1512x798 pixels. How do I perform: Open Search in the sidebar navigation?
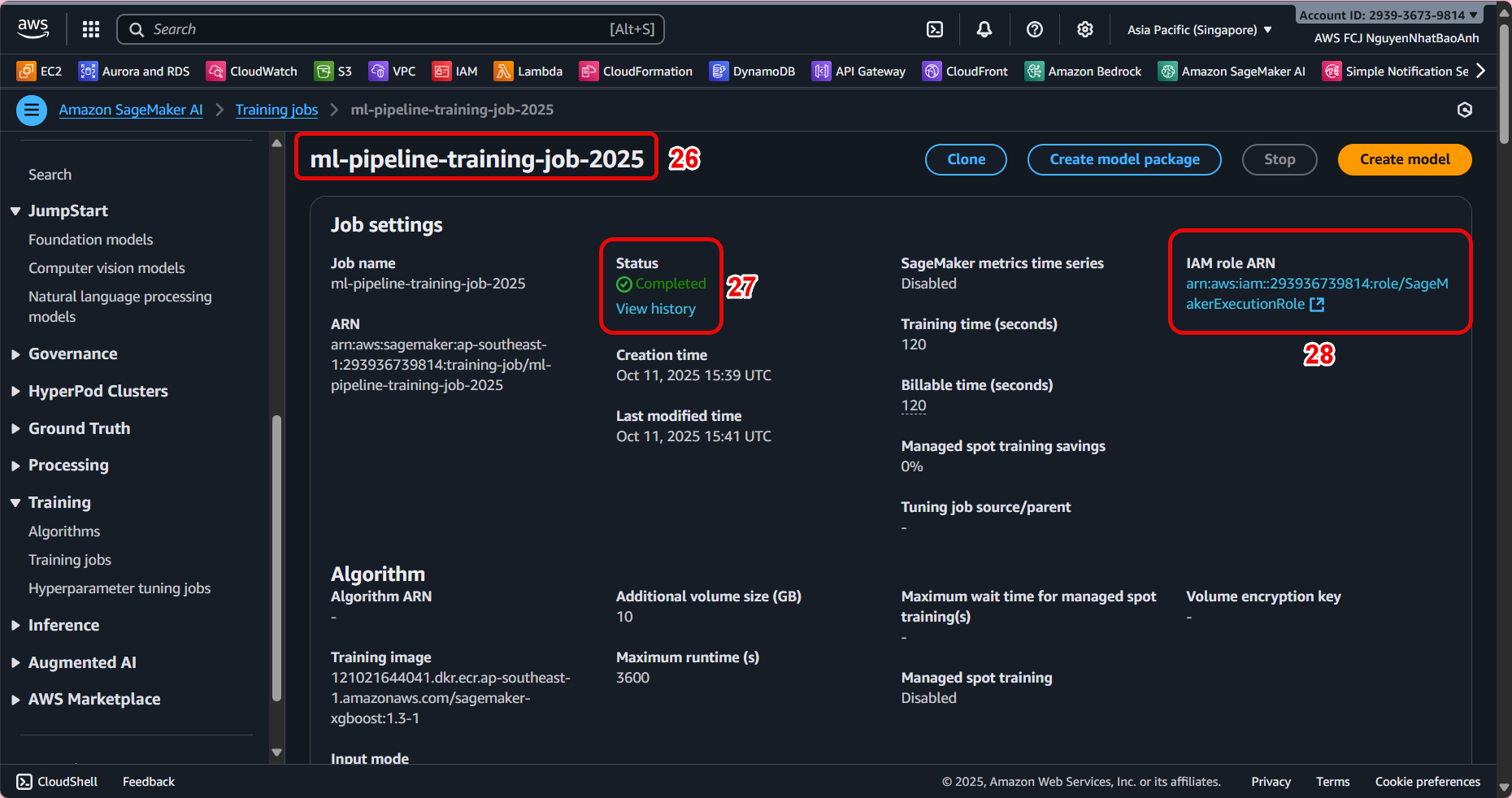[x=50, y=175]
